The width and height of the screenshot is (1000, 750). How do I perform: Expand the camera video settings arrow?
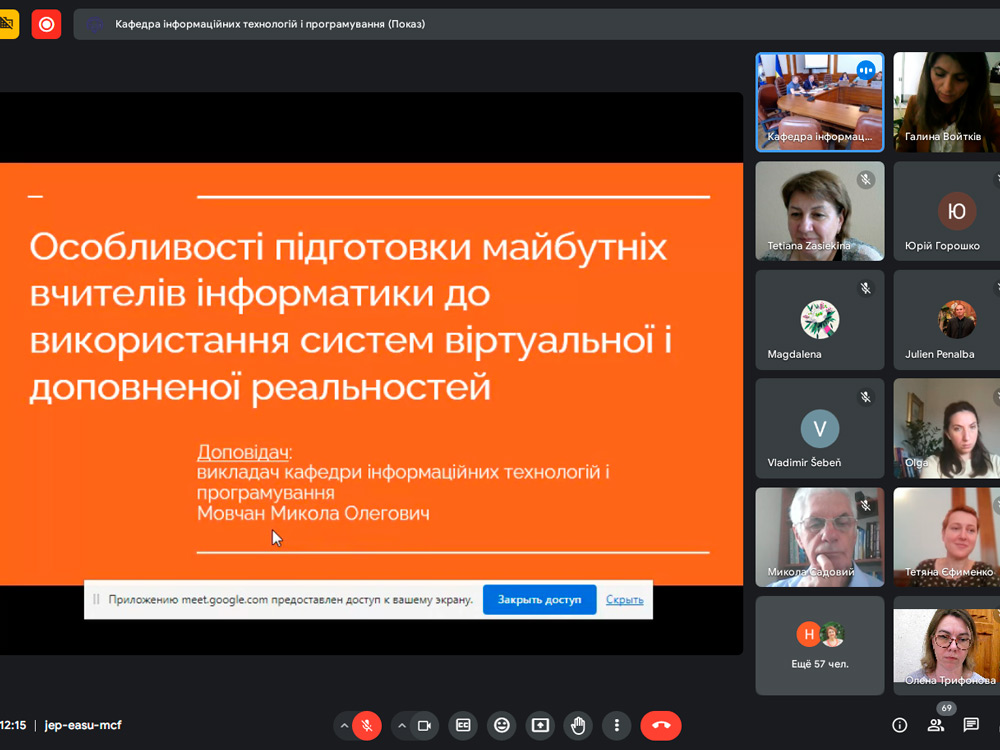click(401, 725)
